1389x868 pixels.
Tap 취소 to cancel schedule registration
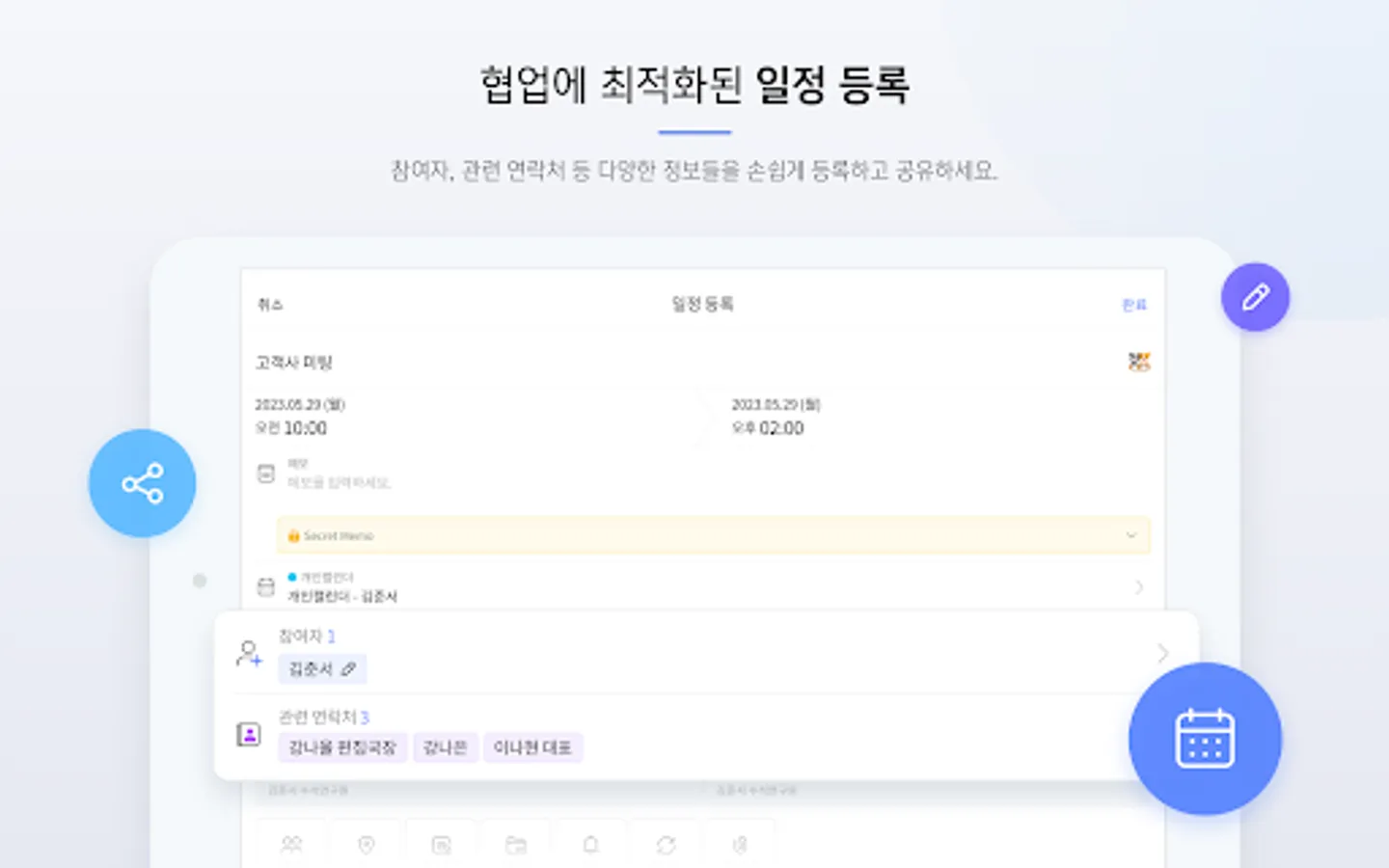270,305
